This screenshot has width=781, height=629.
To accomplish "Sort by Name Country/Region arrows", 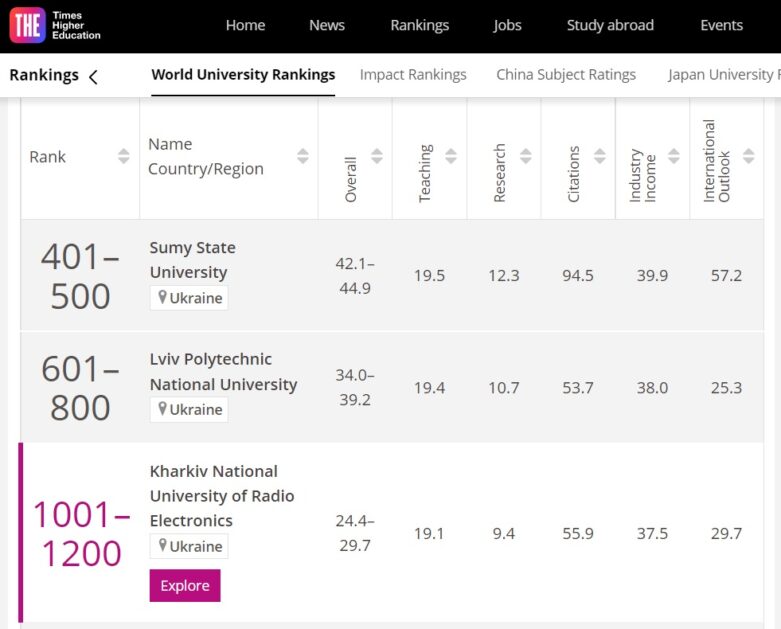I will pos(303,156).
